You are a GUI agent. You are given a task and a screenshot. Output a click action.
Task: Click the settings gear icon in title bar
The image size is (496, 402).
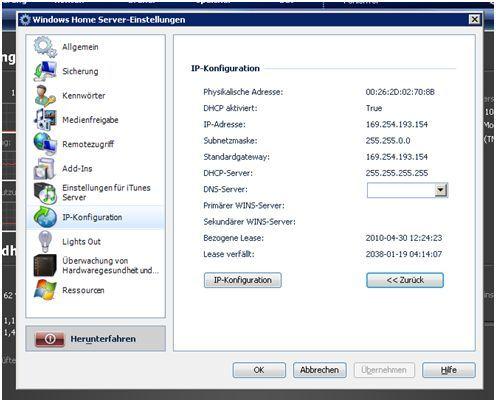point(25,20)
